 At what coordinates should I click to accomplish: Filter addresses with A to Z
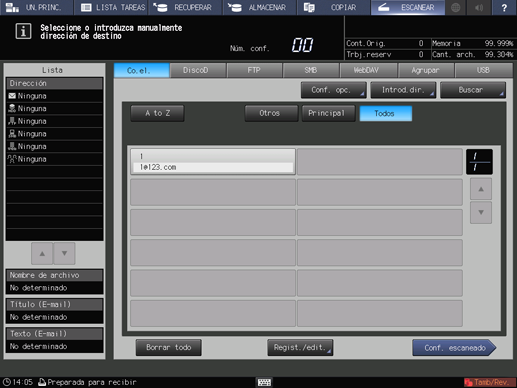click(x=157, y=113)
